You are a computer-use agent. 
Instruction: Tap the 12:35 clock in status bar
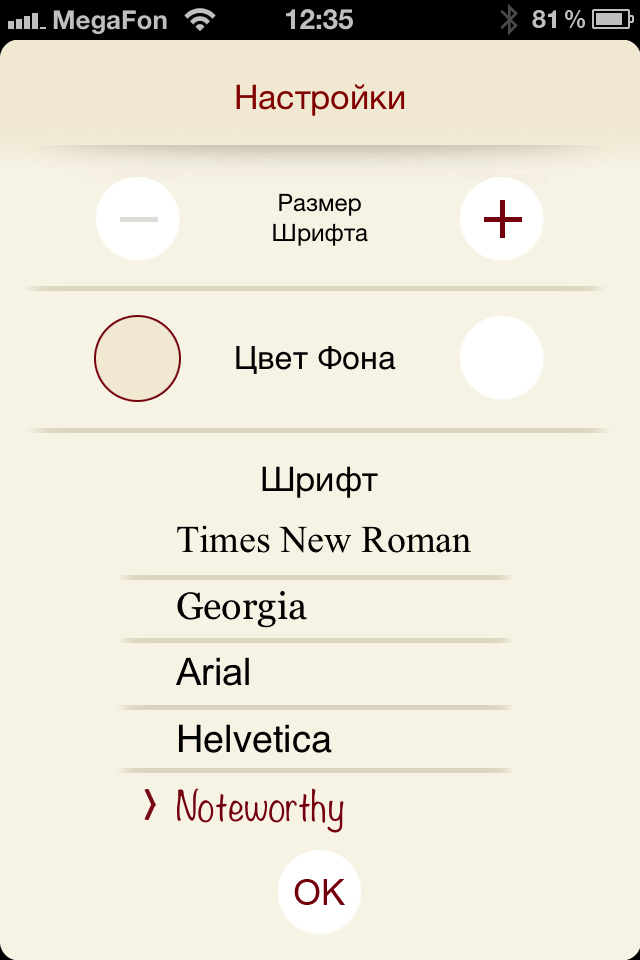319,20
